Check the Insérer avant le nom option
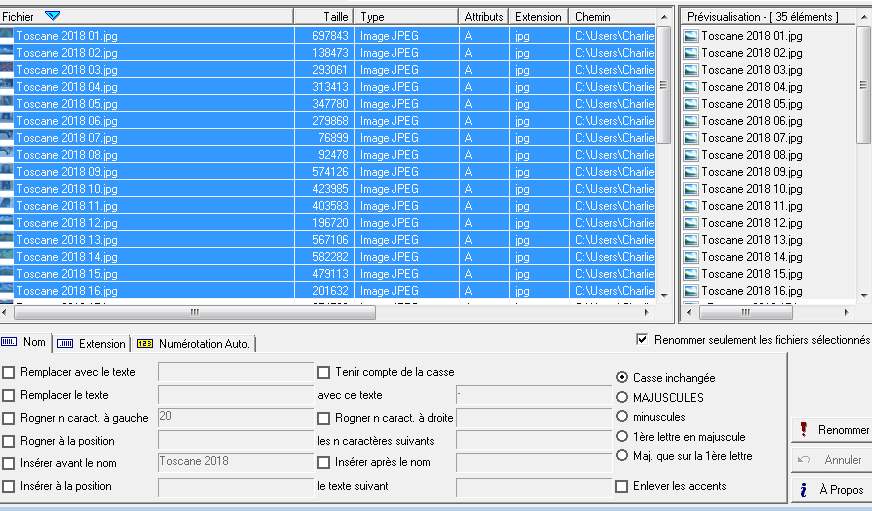Screen dimensions: 872x511 [9, 463]
